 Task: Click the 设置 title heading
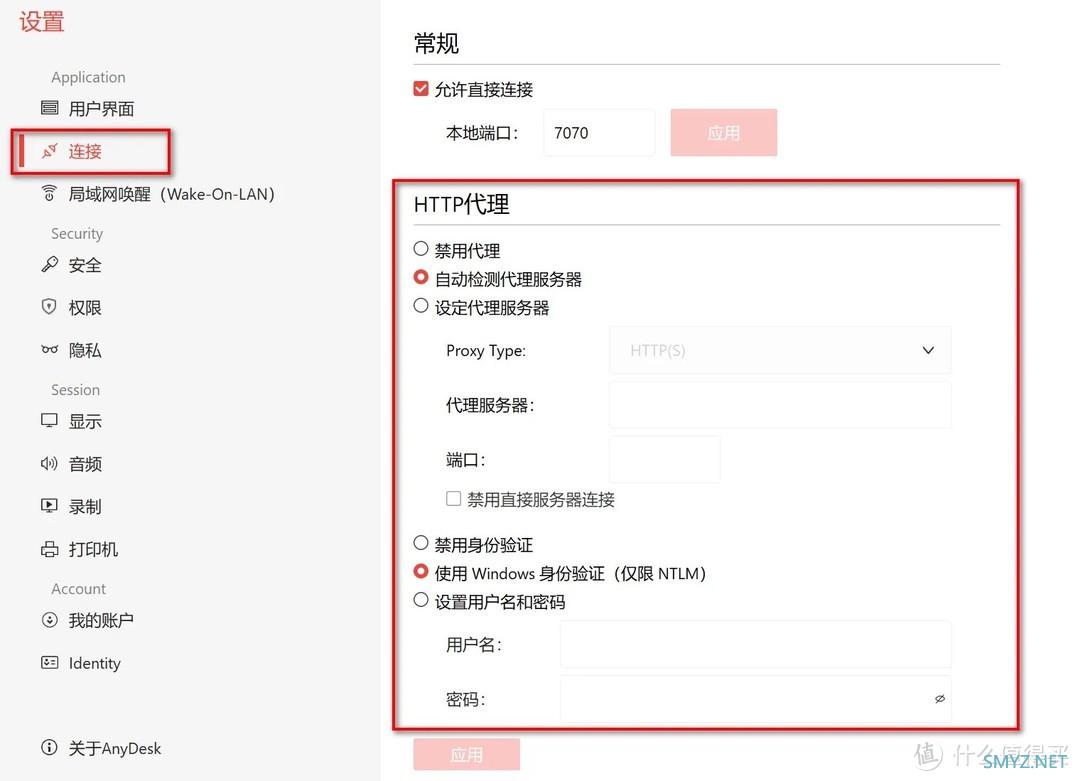click(41, 22)
